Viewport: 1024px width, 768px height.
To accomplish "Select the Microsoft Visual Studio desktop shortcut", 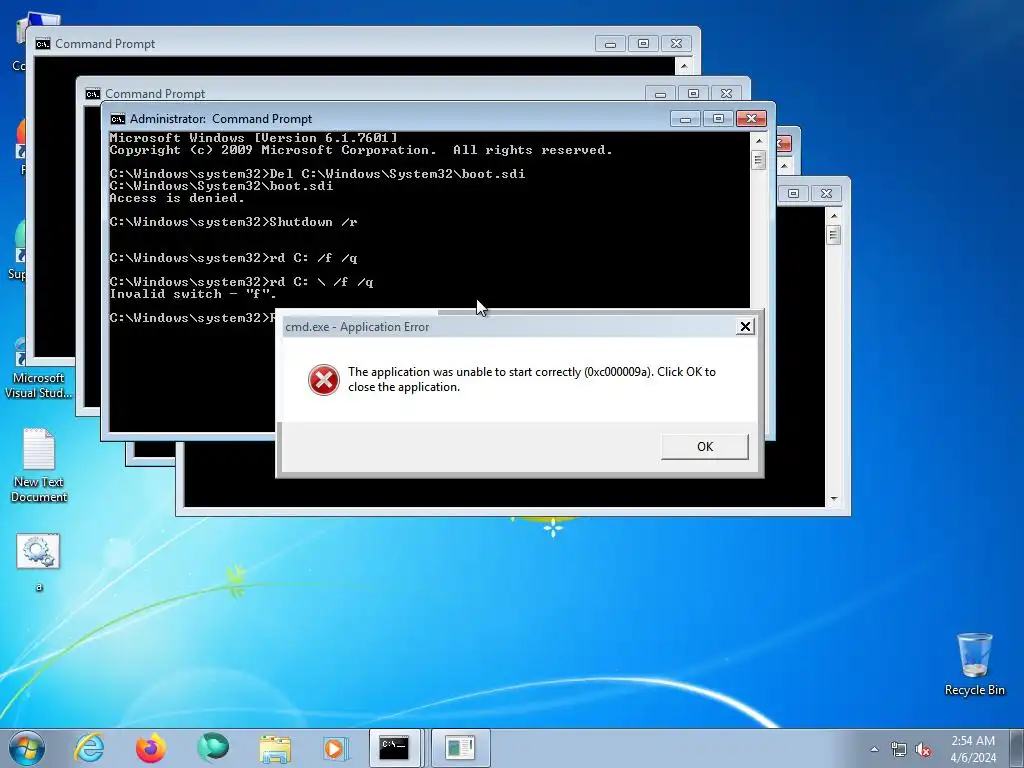I will coord(39,370).
